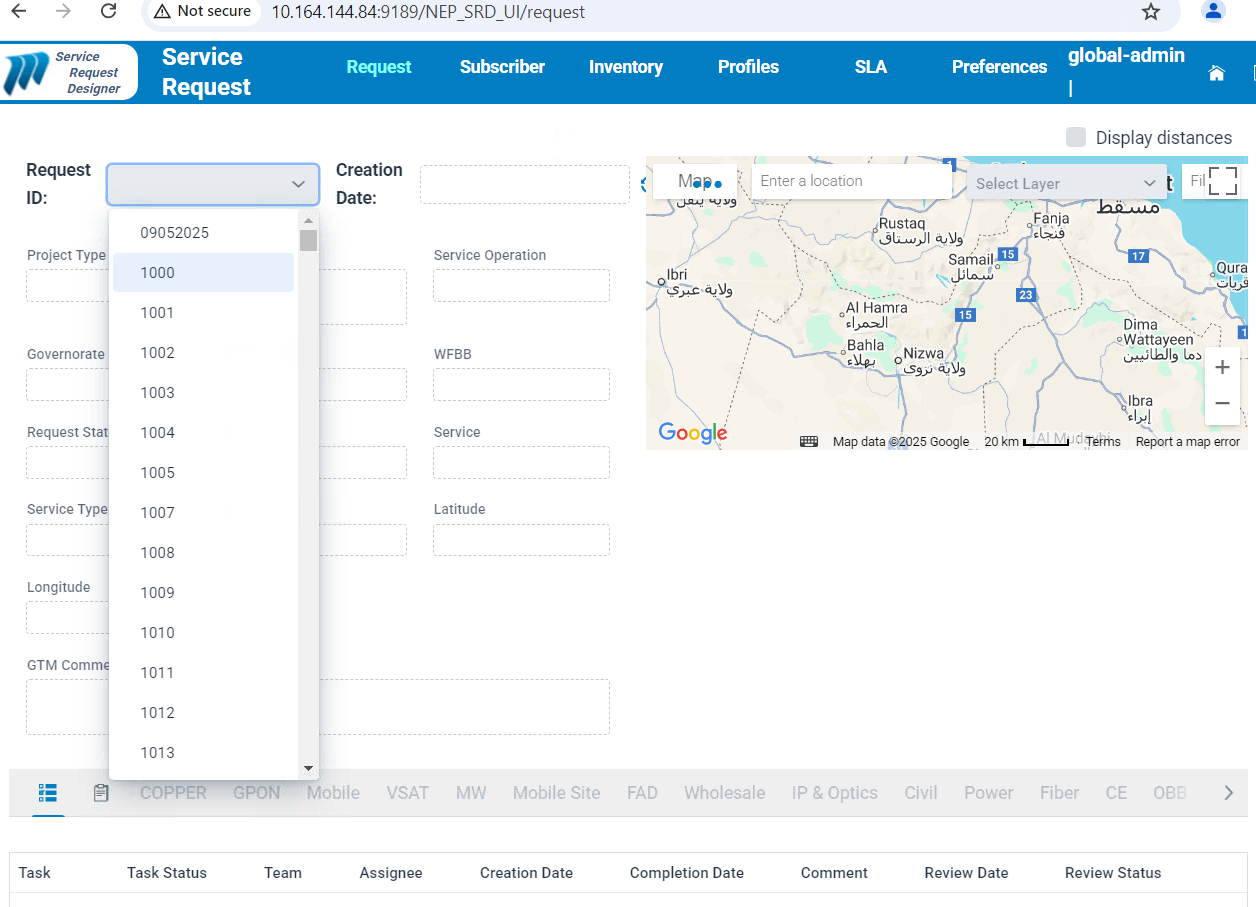Image resolution: width=1256 pixels, height=907 pixels.
Task: Go to the Inventory menu
Action: coord(625,67)
